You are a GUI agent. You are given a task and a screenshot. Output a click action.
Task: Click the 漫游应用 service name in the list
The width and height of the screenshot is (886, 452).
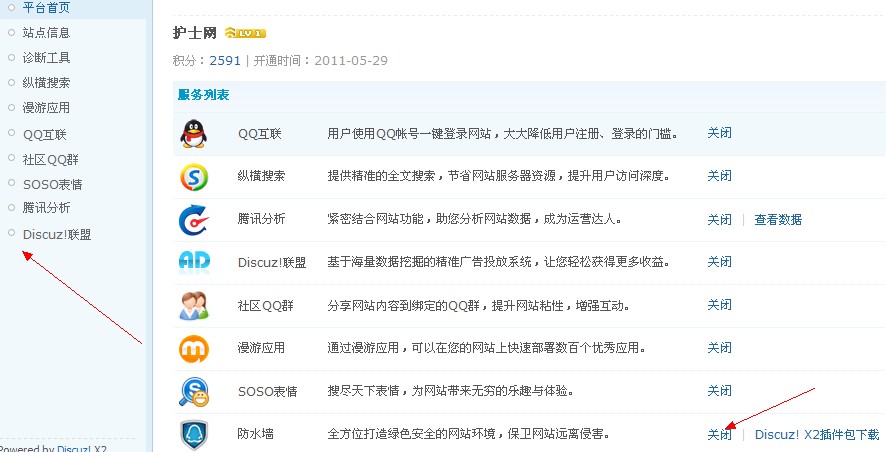click(262, 347)
